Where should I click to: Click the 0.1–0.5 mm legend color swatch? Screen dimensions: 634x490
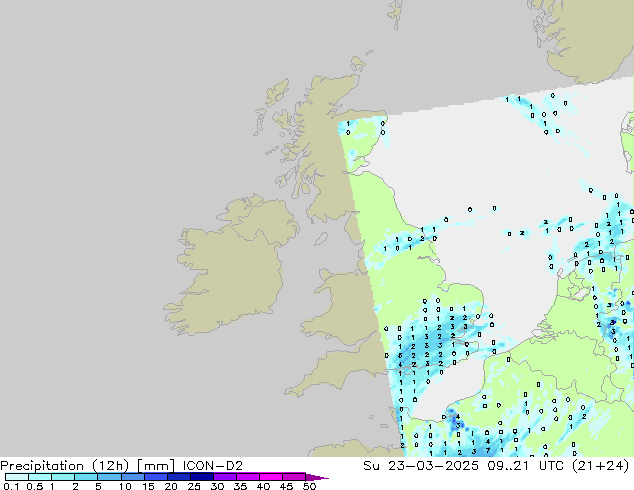click(x=17, y=477)
